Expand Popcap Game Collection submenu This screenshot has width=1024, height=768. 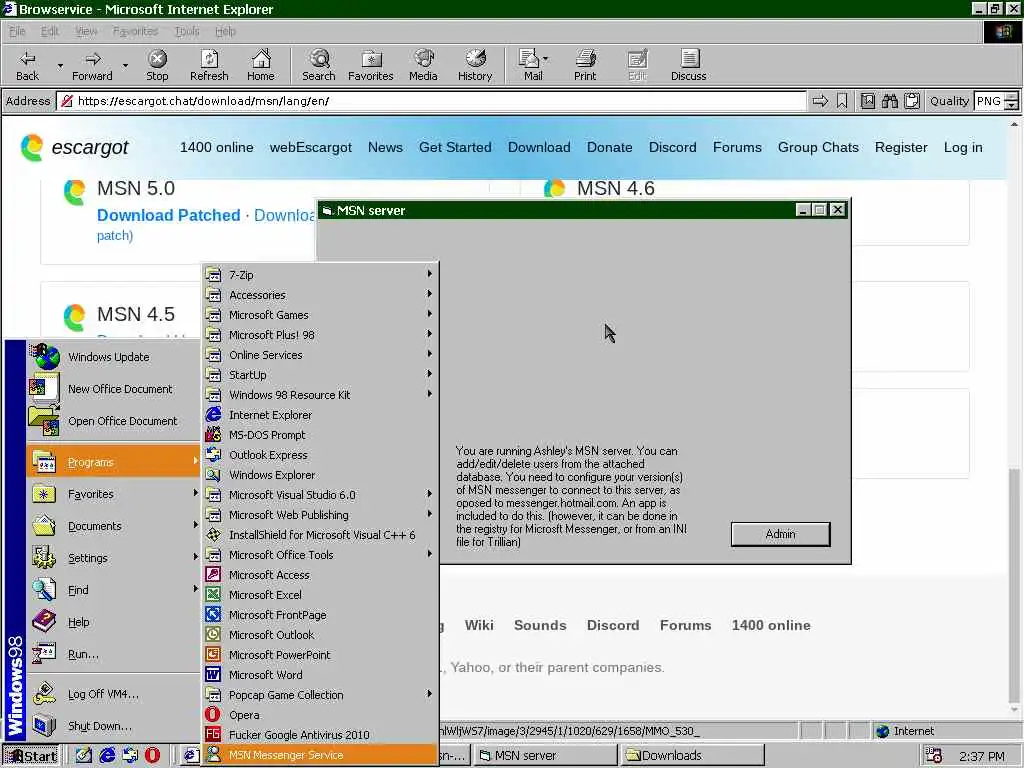(x=320, y=695)
